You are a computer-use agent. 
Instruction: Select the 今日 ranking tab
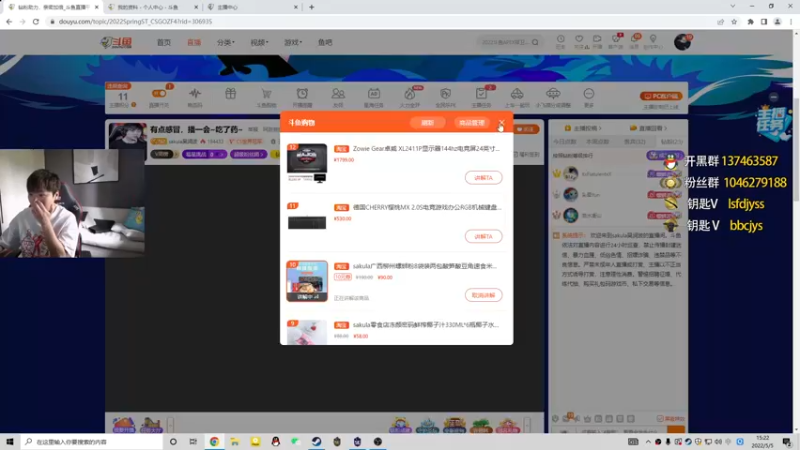click(565, 141)
